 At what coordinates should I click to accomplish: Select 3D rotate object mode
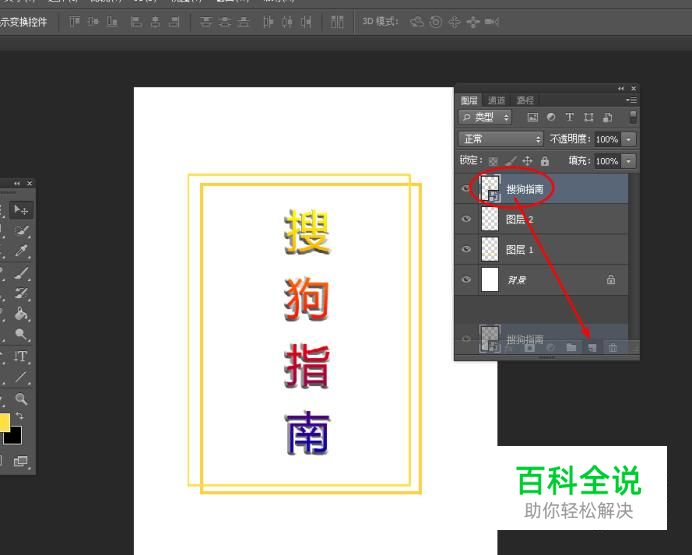(417, 22)
